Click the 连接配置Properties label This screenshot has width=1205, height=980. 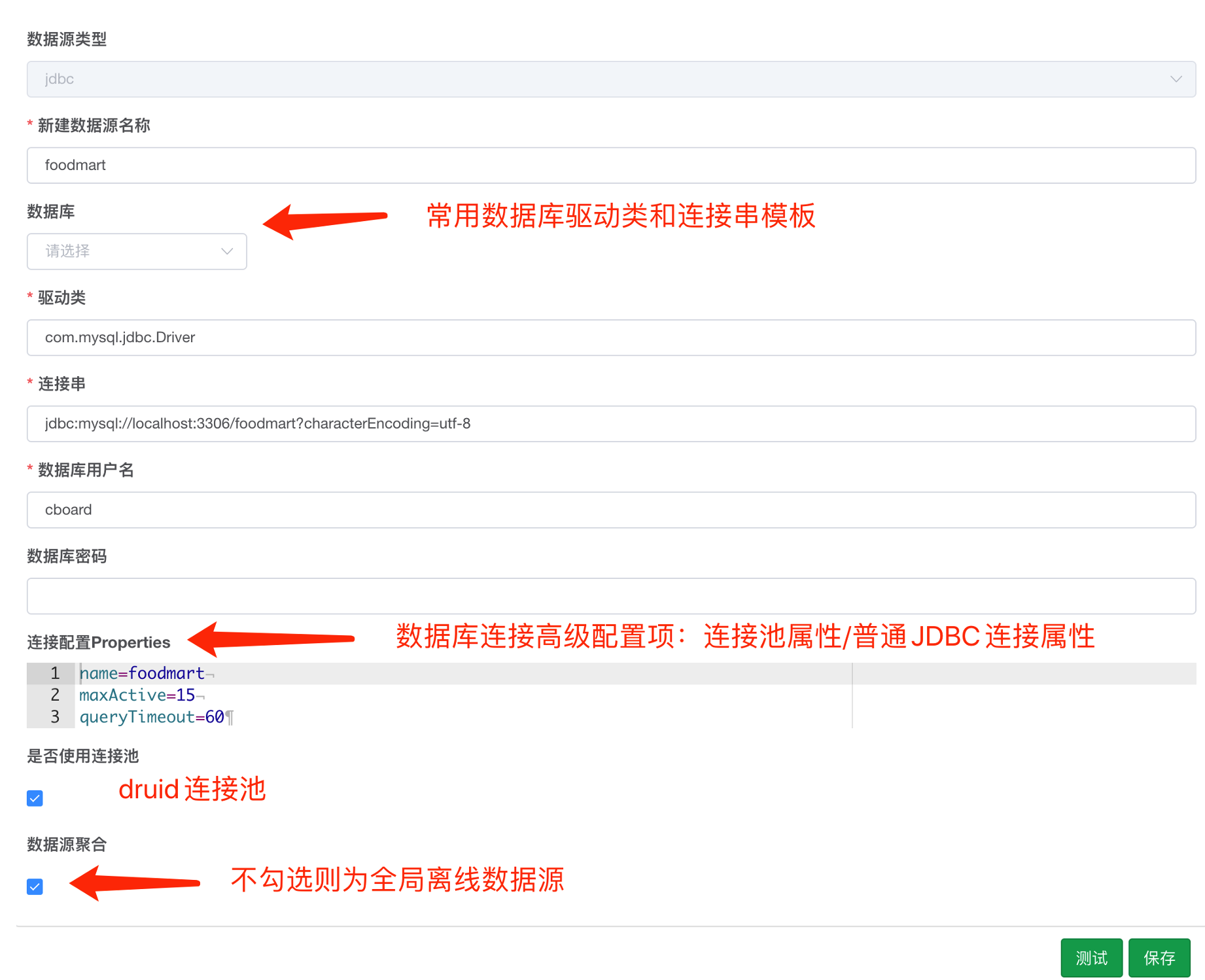point(98,642)
